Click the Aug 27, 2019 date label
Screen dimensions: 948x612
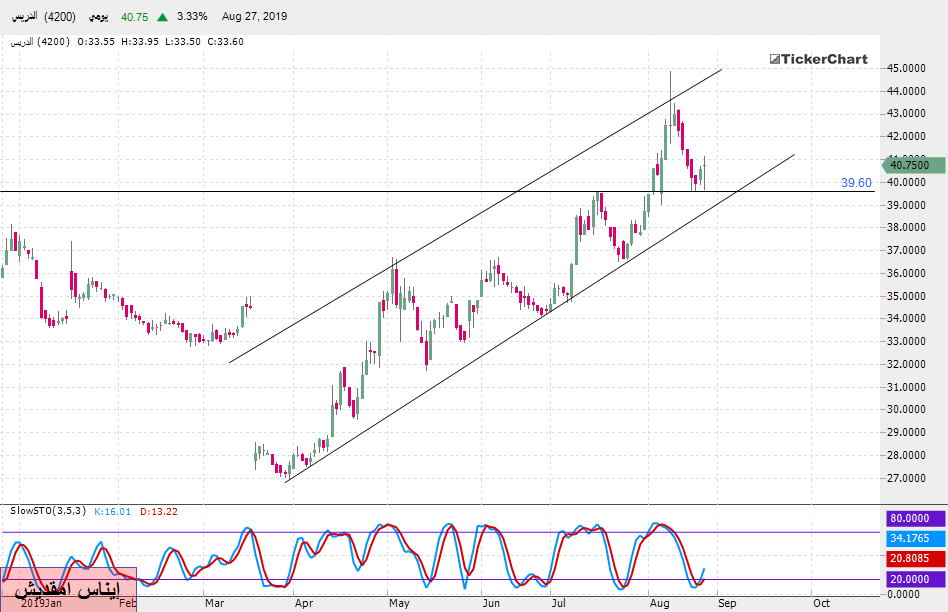tap(255, 17)
